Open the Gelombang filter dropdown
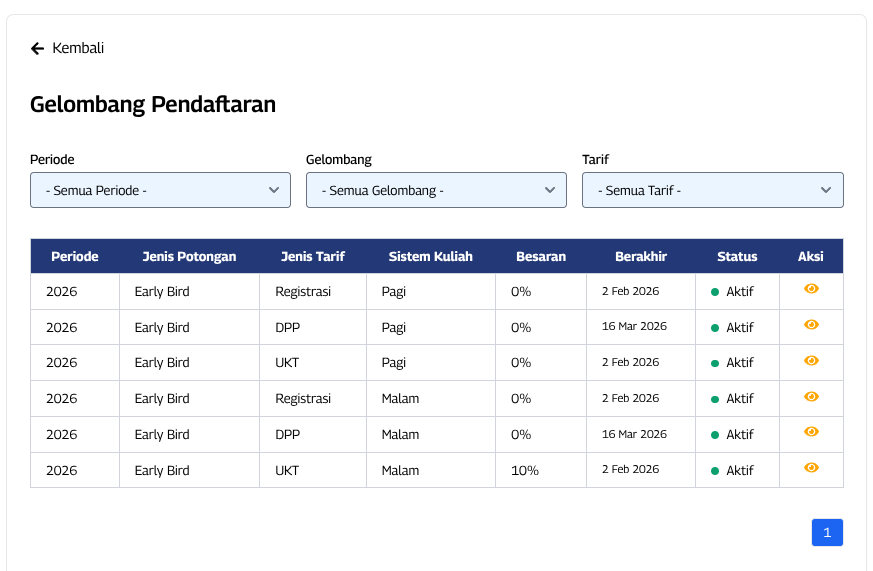 tap(436, 190)
